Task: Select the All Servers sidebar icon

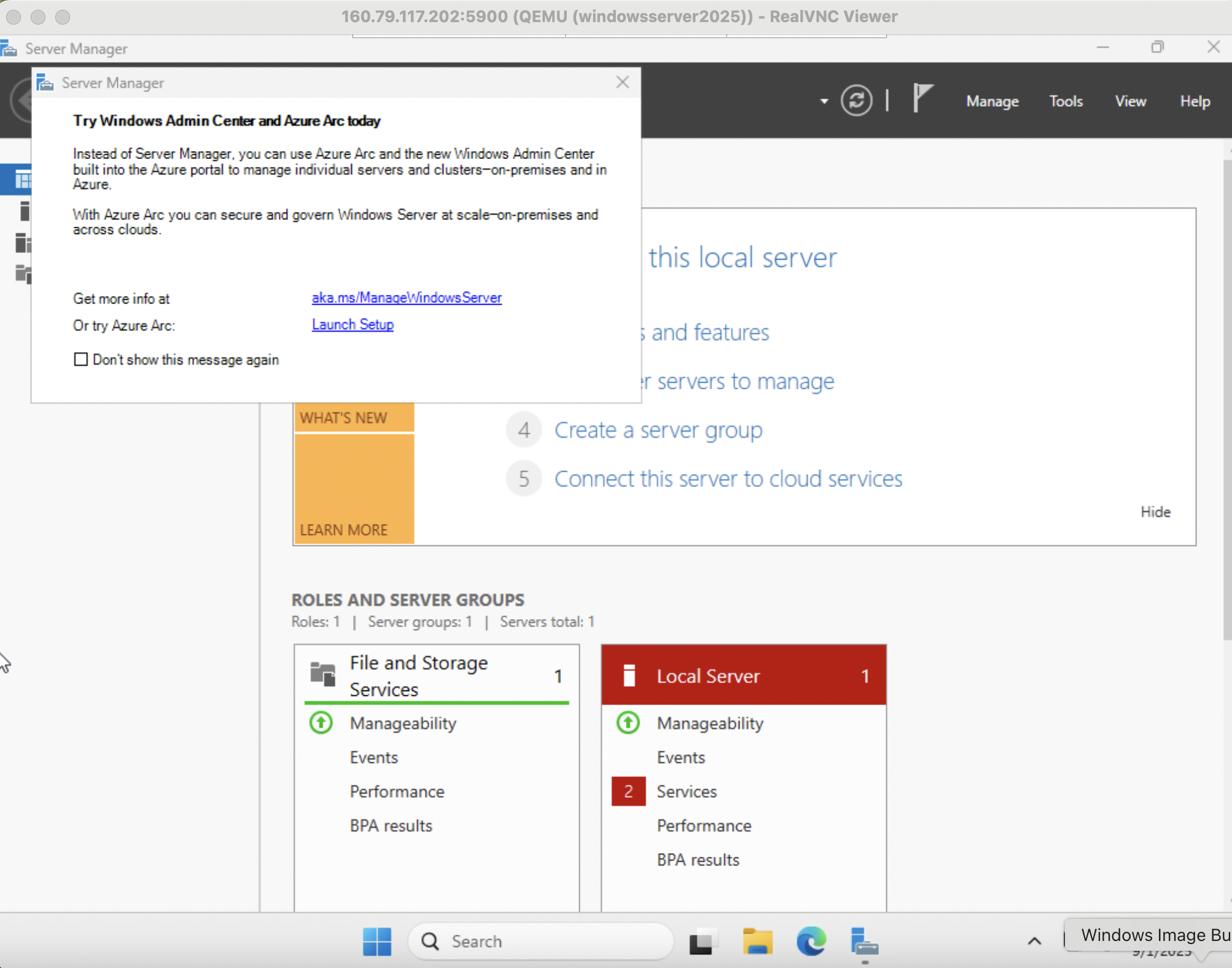Action: [23, 243]
